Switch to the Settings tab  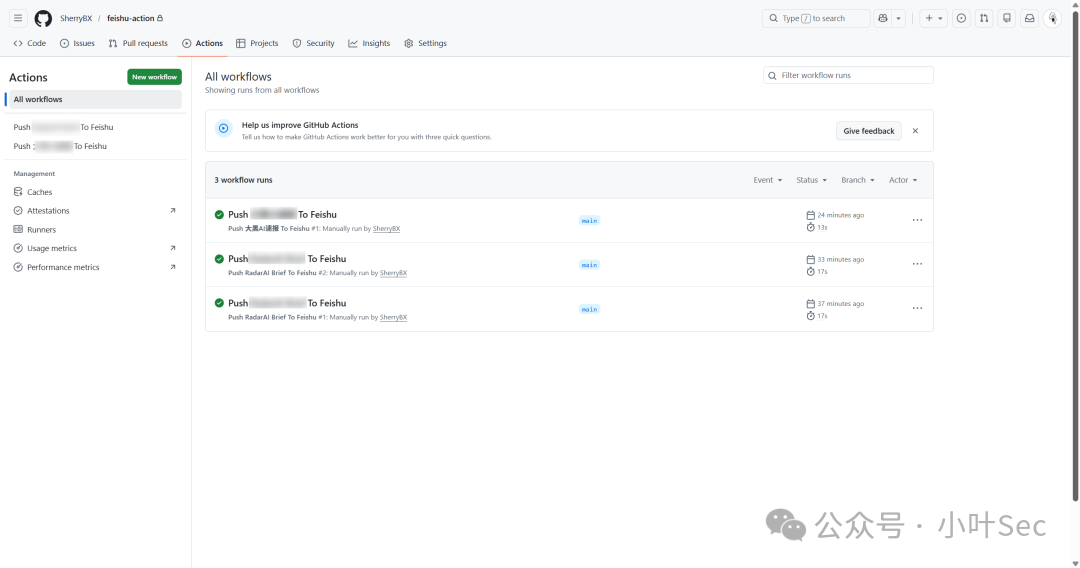click(x=426, y=43)
